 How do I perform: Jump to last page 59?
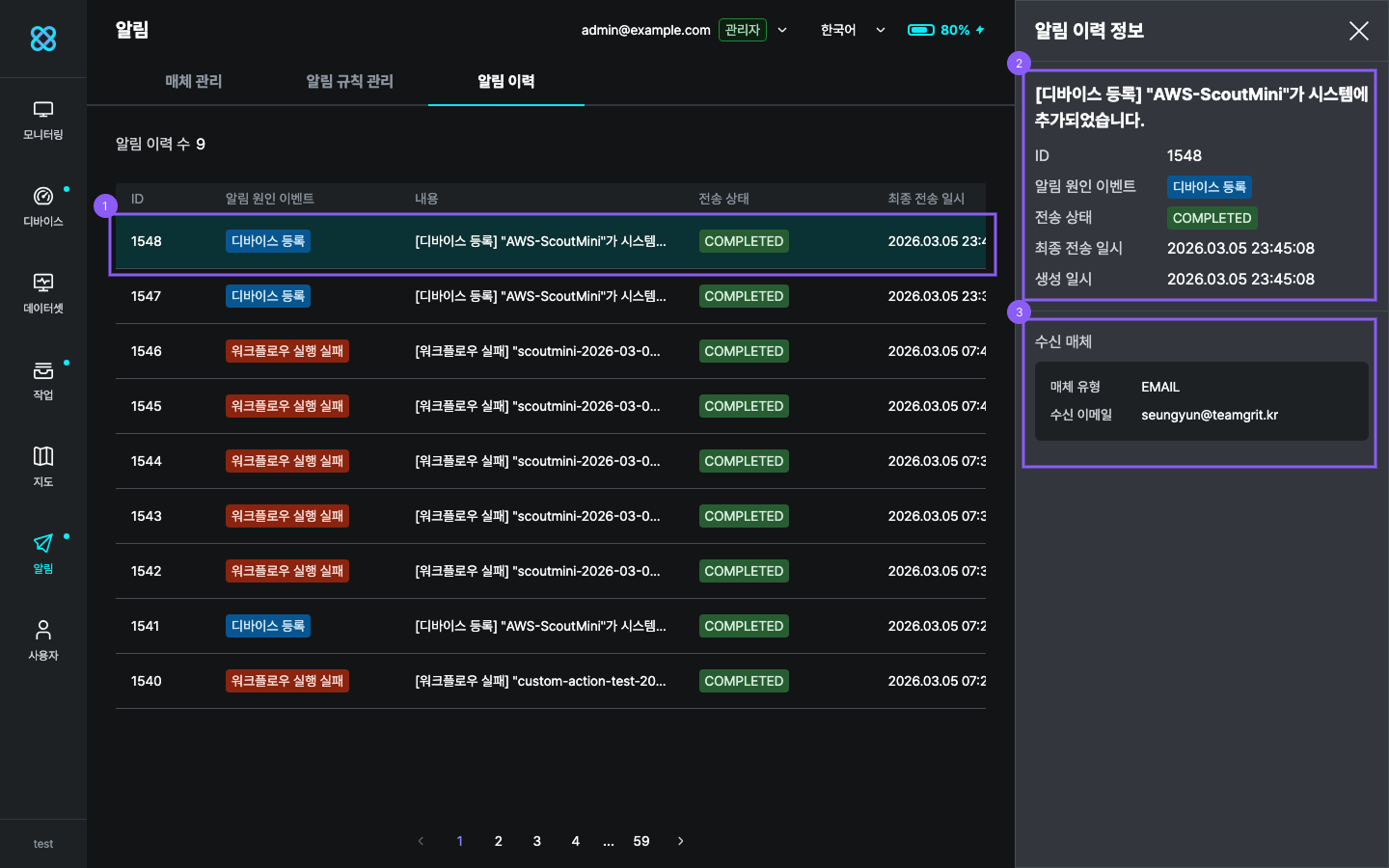641,841
